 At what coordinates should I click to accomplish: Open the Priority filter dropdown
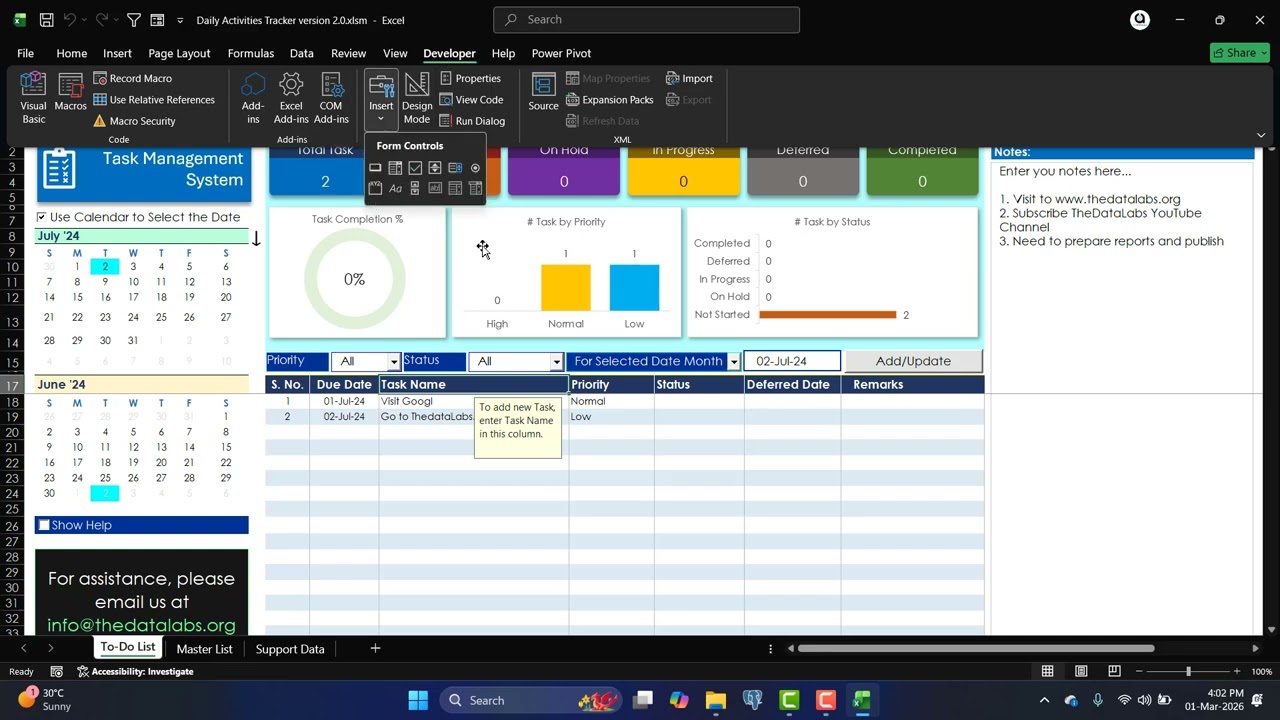pos(394,362)
